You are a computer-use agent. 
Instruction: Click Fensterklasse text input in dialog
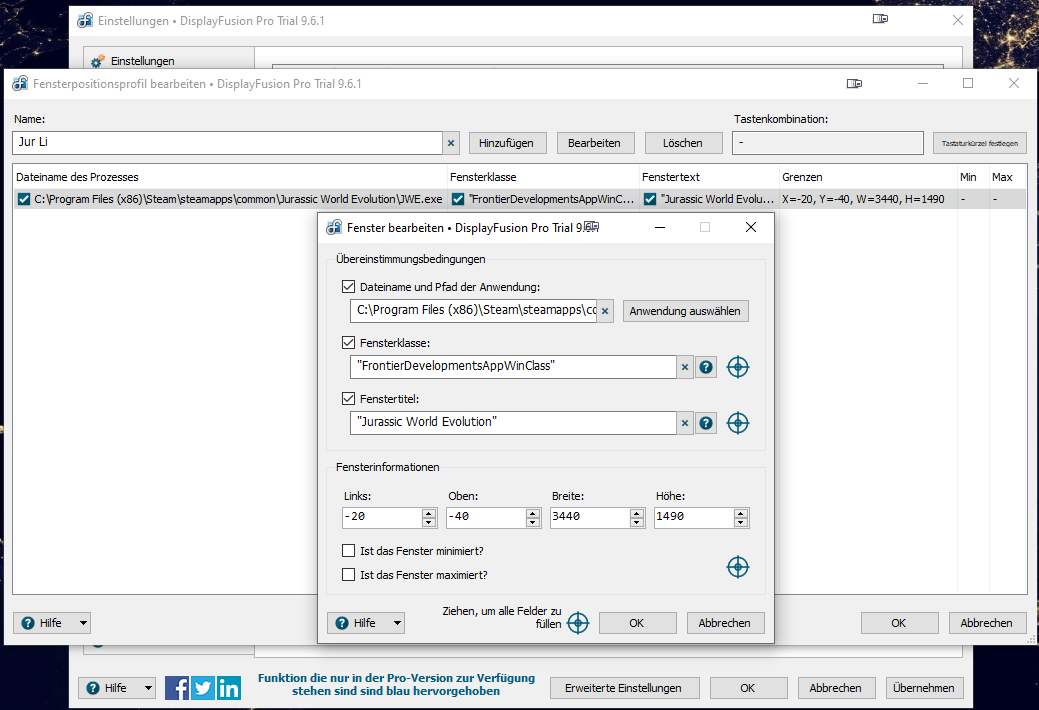coord(514,367)
